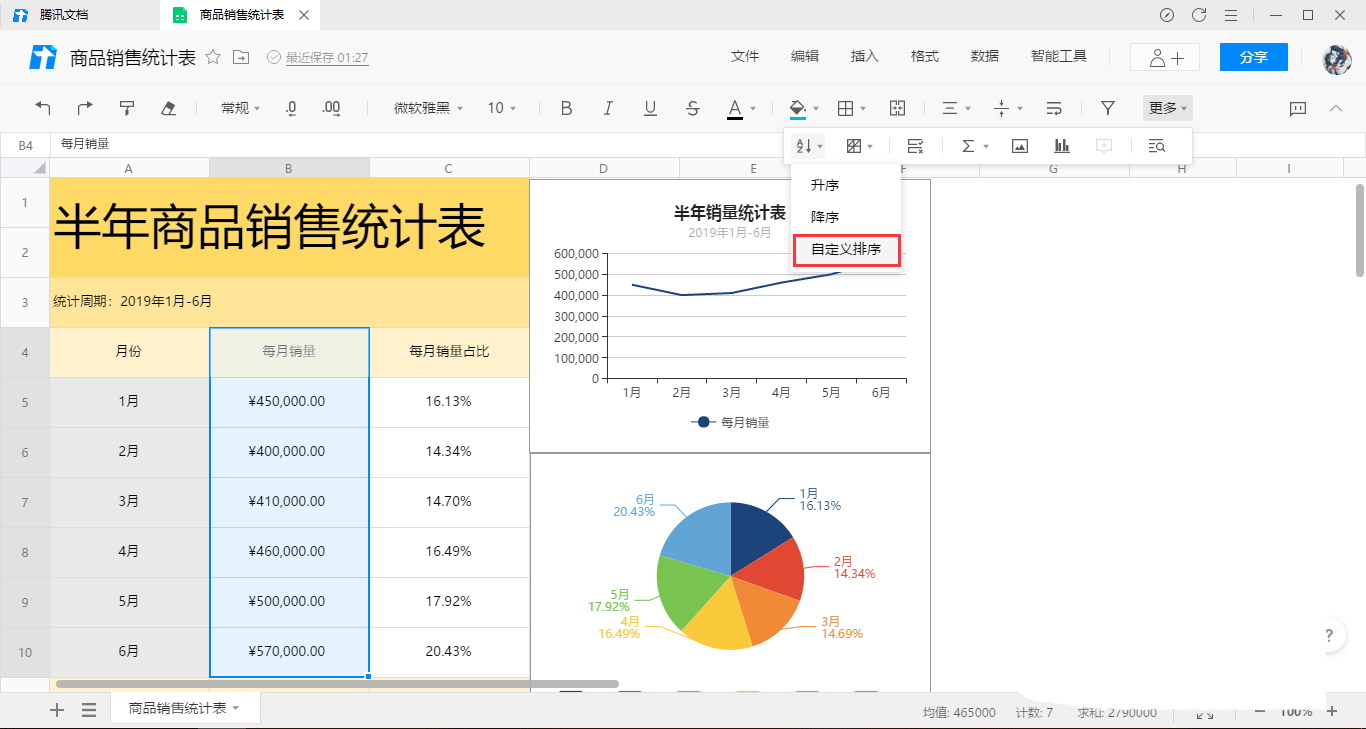Click the 最近保存 01:27 link

[x=327, y=58]
